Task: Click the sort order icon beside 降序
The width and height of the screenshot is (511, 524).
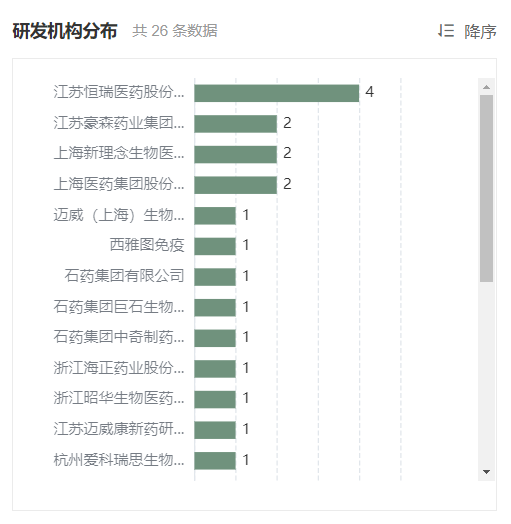Action: [x=446, y=31]
